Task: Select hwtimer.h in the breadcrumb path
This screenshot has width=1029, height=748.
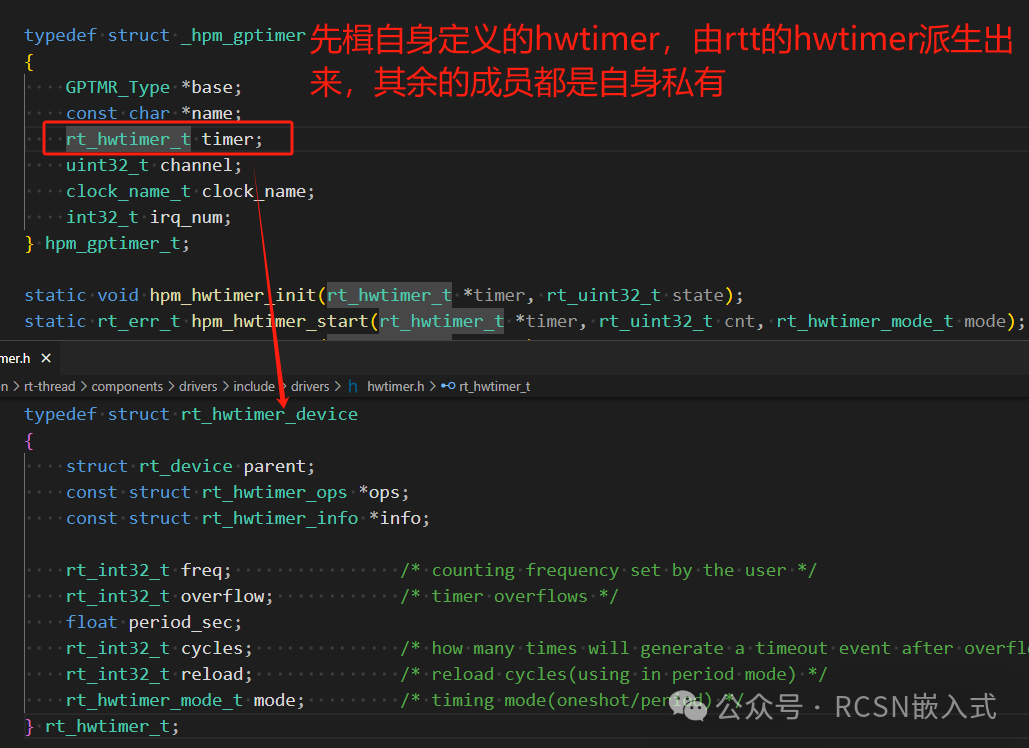Action: coord(395,386)
